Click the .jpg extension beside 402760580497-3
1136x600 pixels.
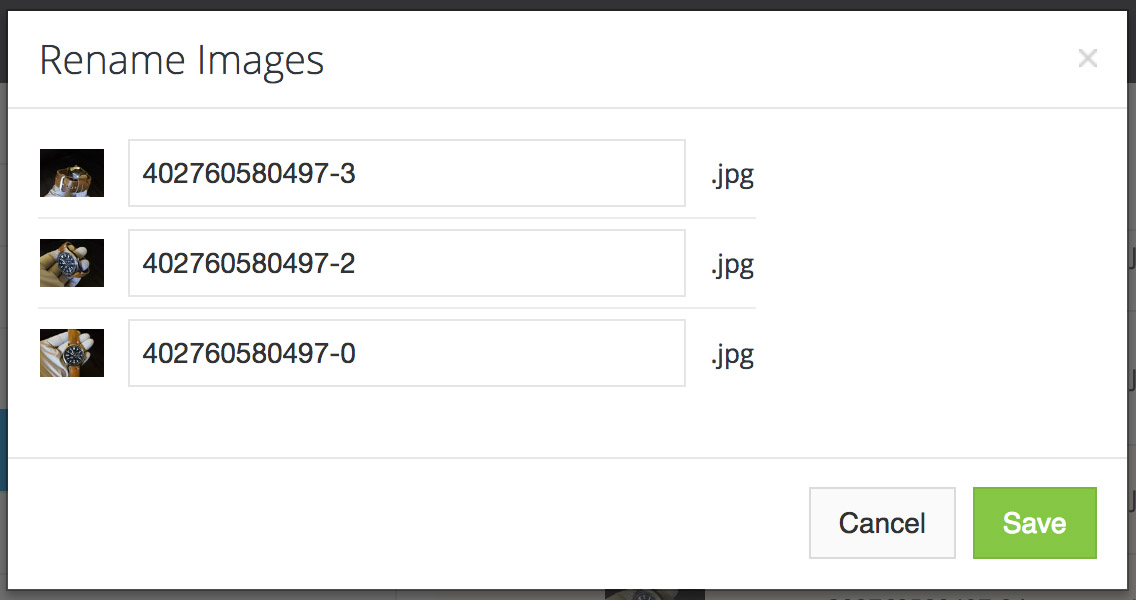[732, 175]
